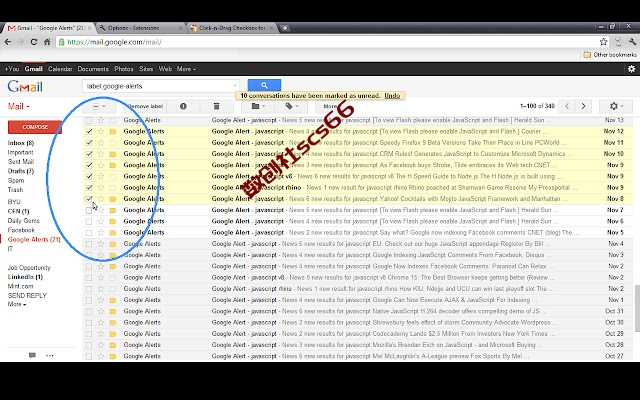Click importance marker on Nov 10 email

[113, 154]
